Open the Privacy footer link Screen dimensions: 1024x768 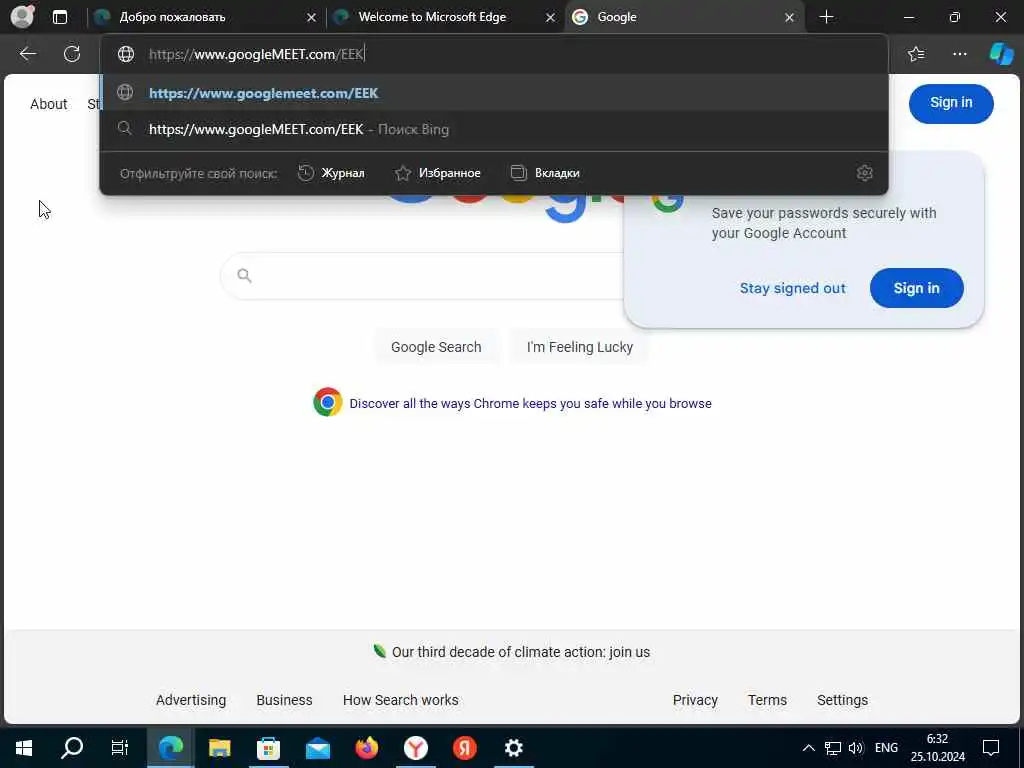[695, 700]
